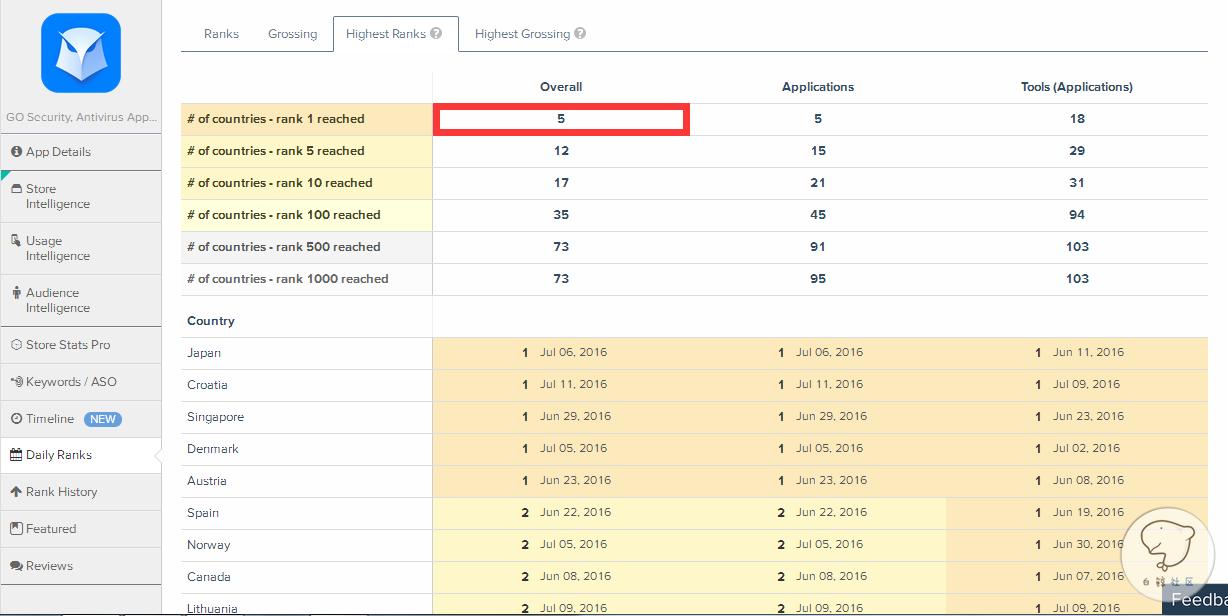Open Audience Intelligence section
This screenshot has width=1228, height=616.
click(58, 300)
